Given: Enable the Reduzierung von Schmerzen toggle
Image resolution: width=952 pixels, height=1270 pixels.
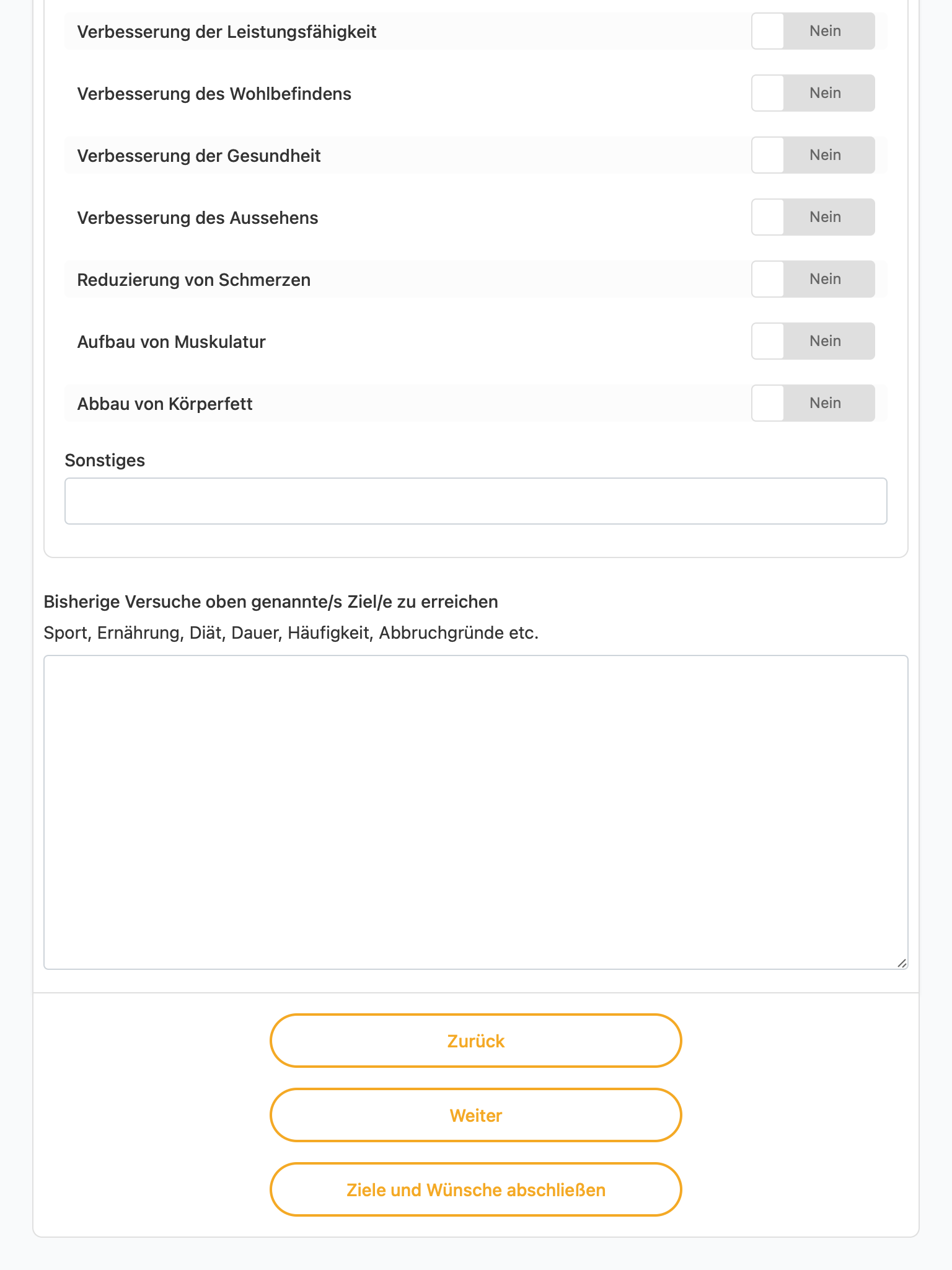Looking at the screenshot, I should click(813, 279).
